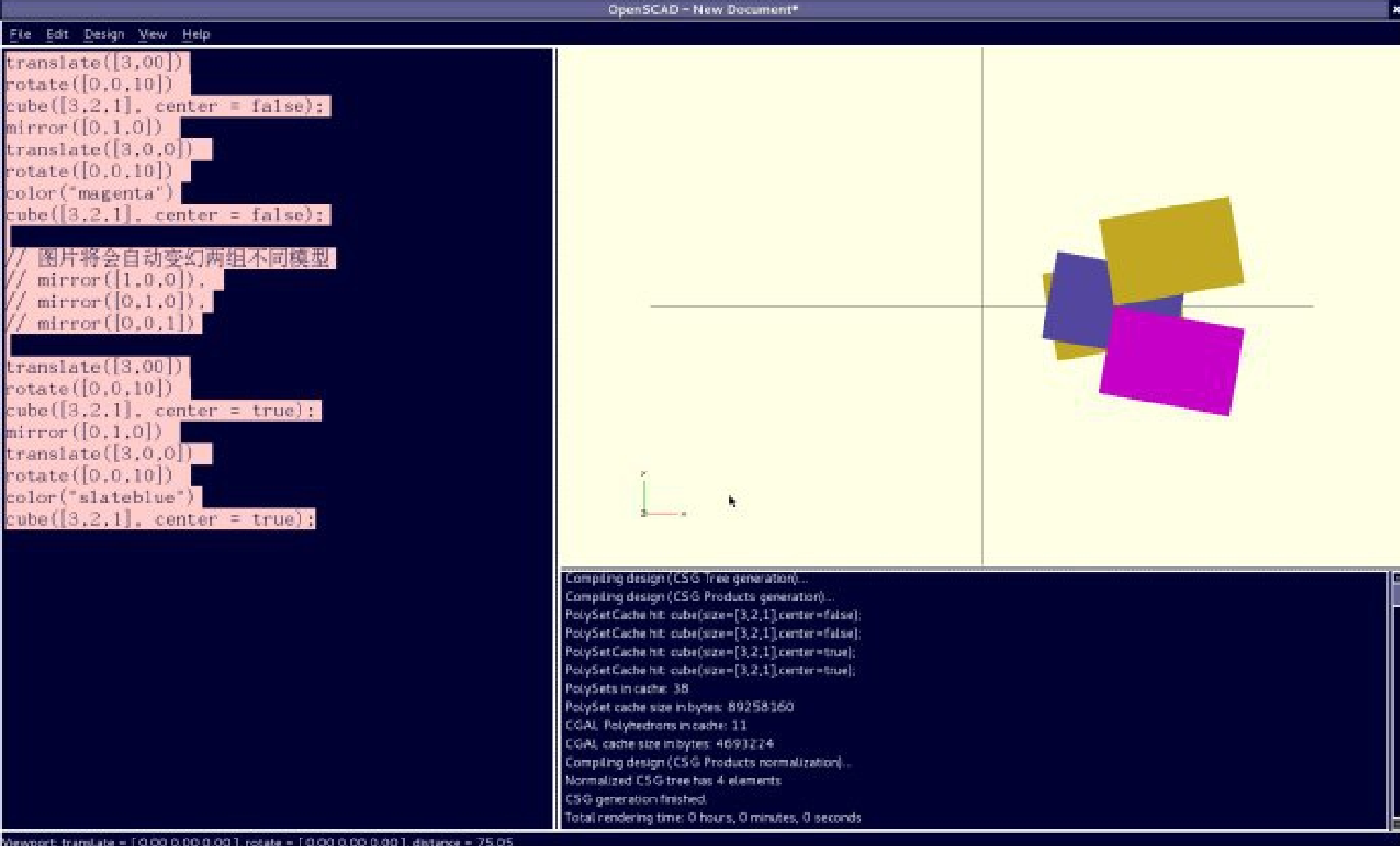Close the OpenSCAD window

tap(1394, 9)
